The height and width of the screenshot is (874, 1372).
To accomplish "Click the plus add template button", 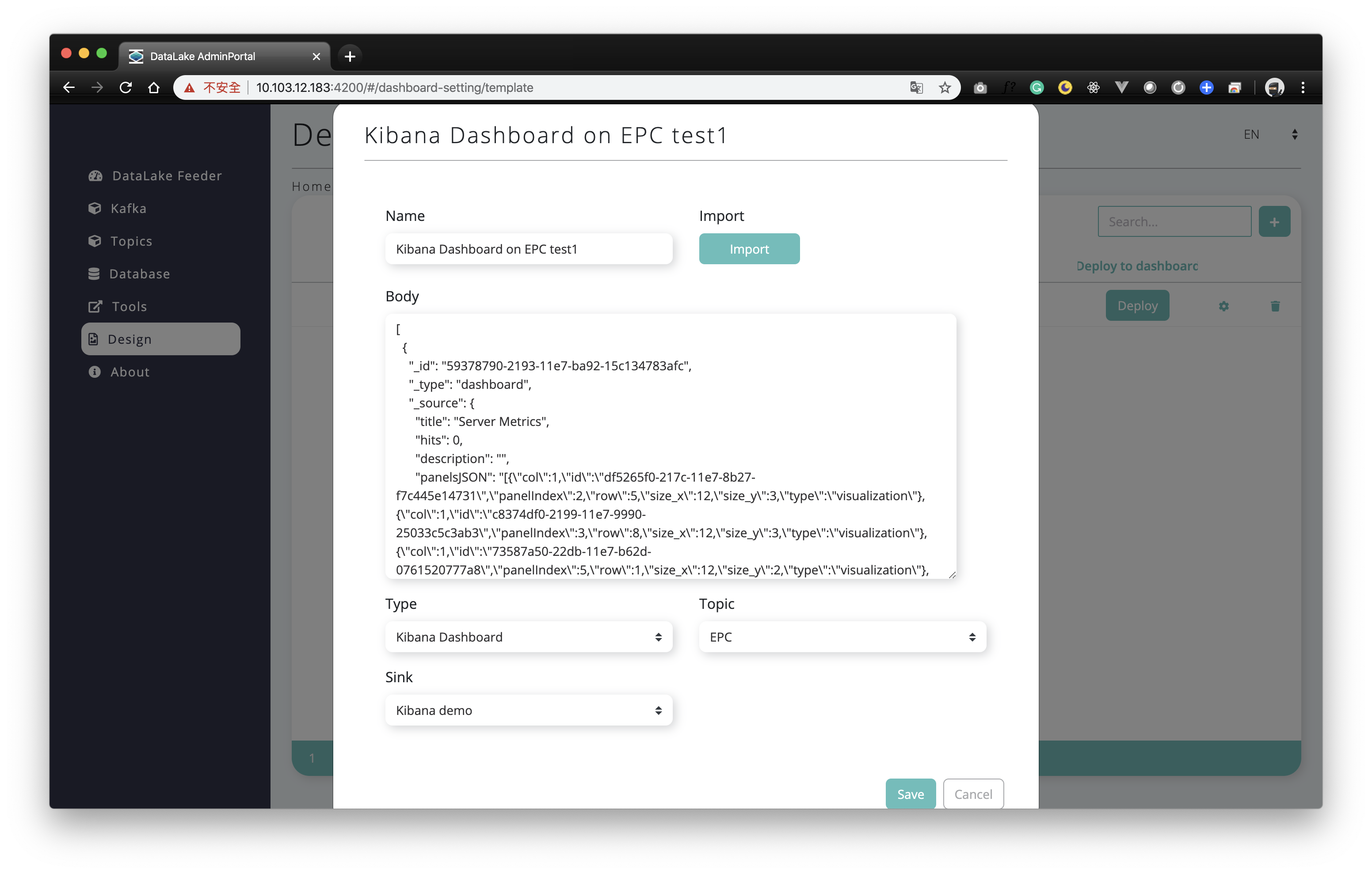I will 1274,222.
